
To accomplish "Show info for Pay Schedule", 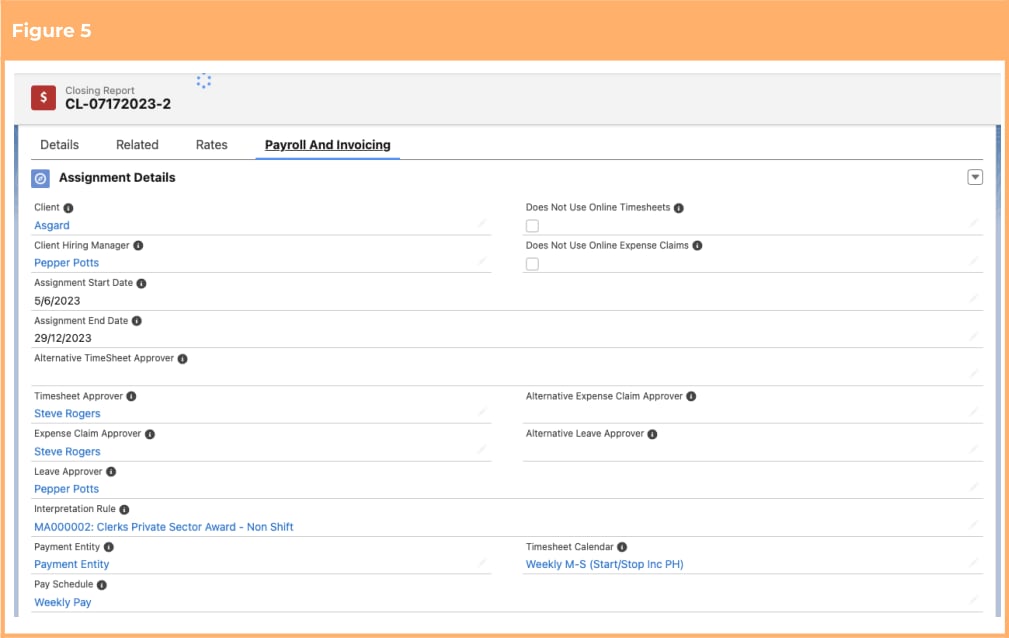I will [x=102, y=585].
